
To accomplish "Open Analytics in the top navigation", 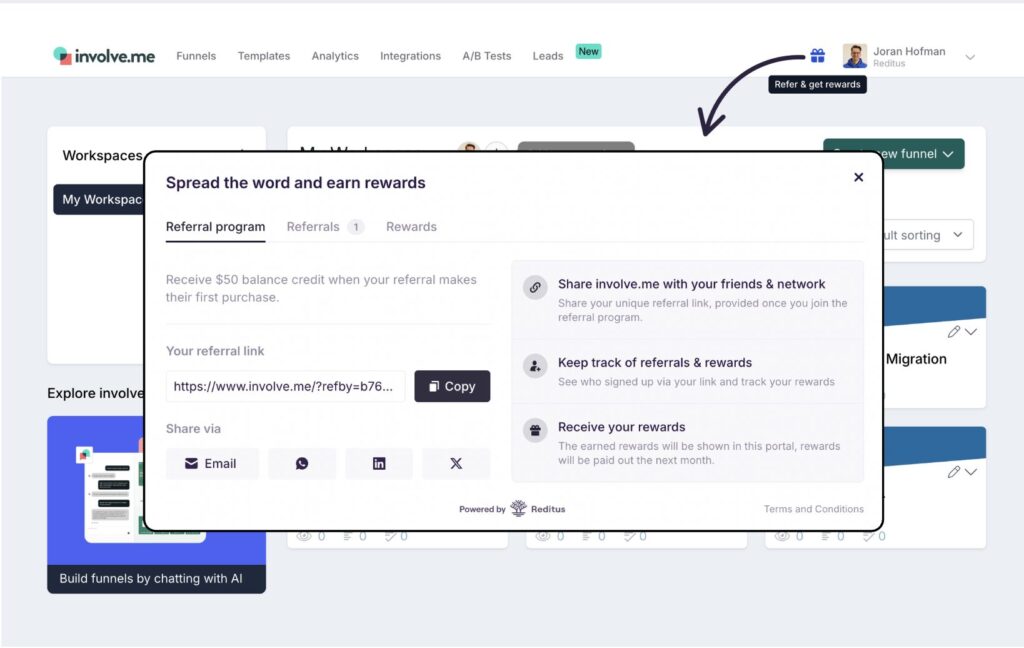I will click(x=335, y=56).
